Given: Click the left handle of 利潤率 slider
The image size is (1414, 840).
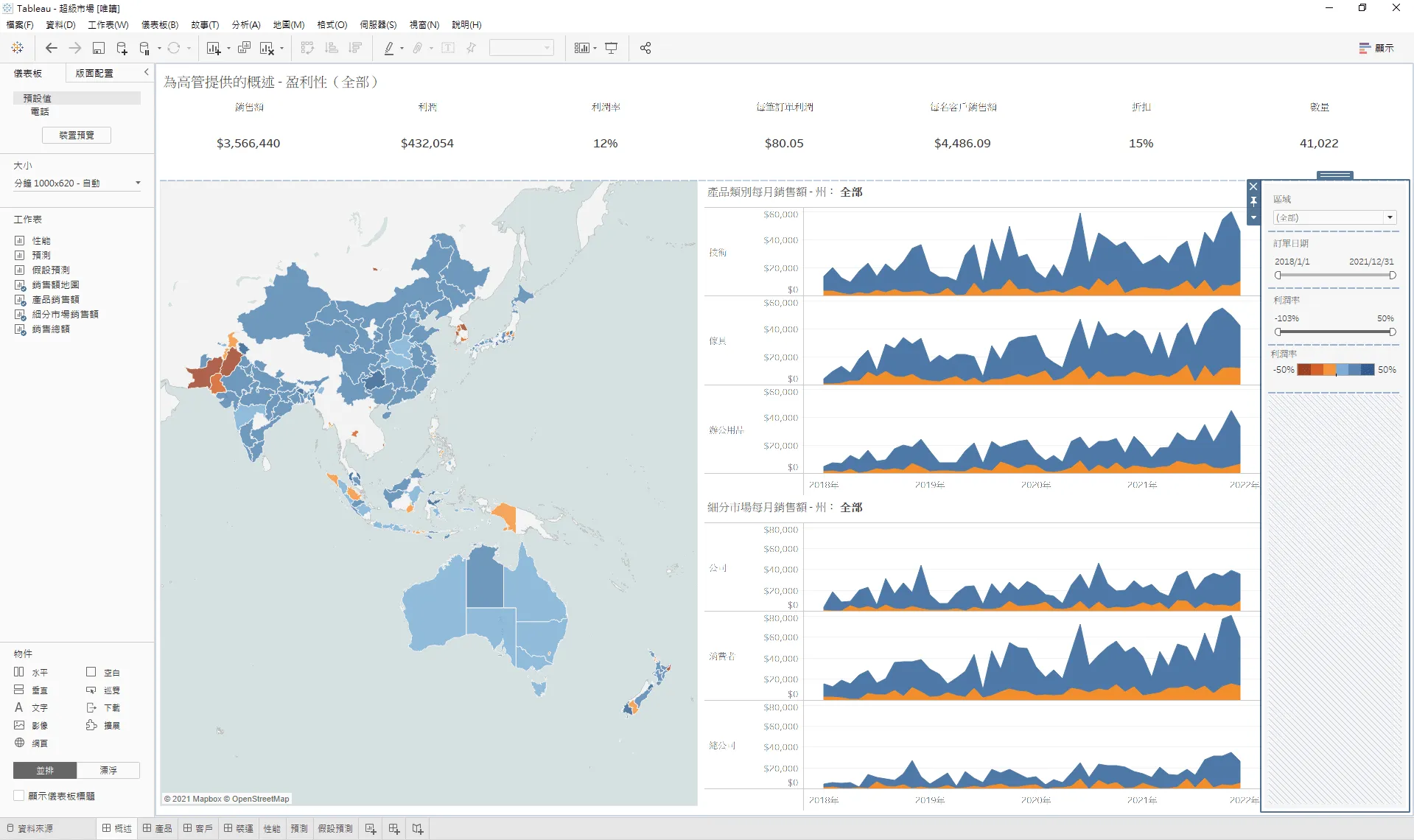Looking at the screenshot, I should click(x=1278, y=332).
